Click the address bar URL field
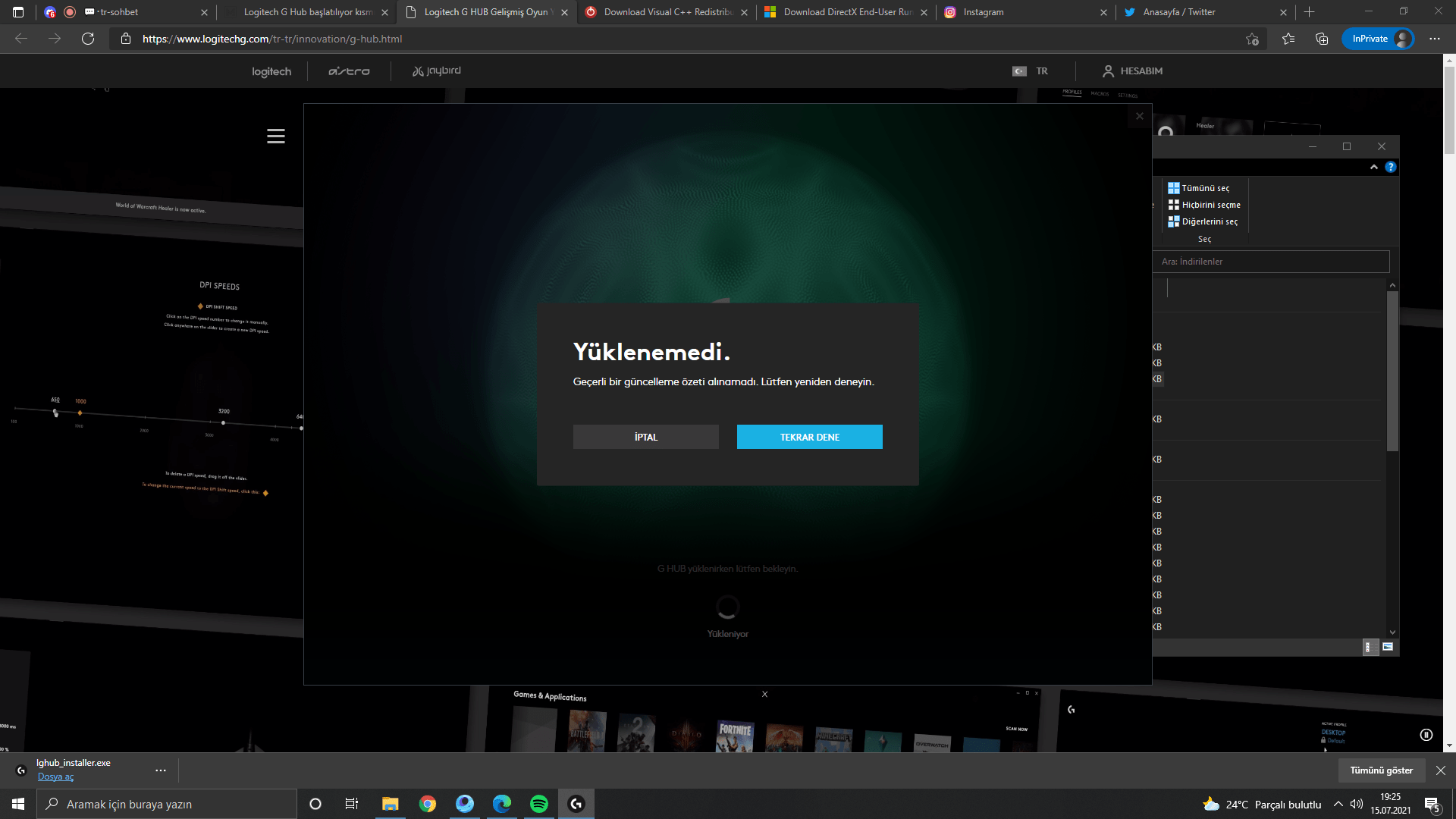Screen dimensions: 1456x819 point(682,39)
